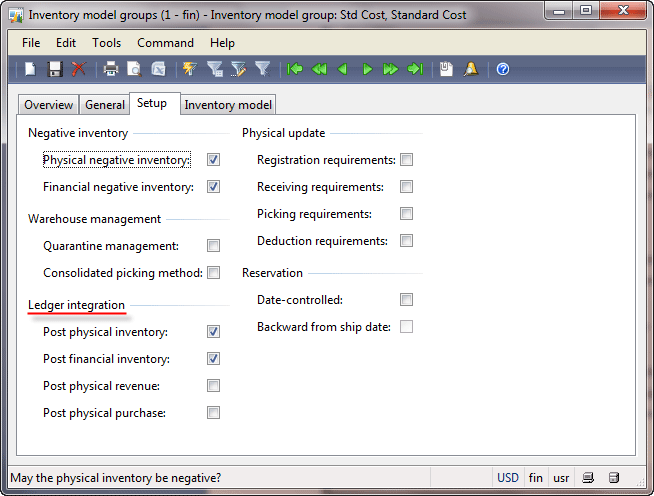This screenshot has height=496, width=654.
Task: Delete record using the red X icon
Action: pos(78,69)
